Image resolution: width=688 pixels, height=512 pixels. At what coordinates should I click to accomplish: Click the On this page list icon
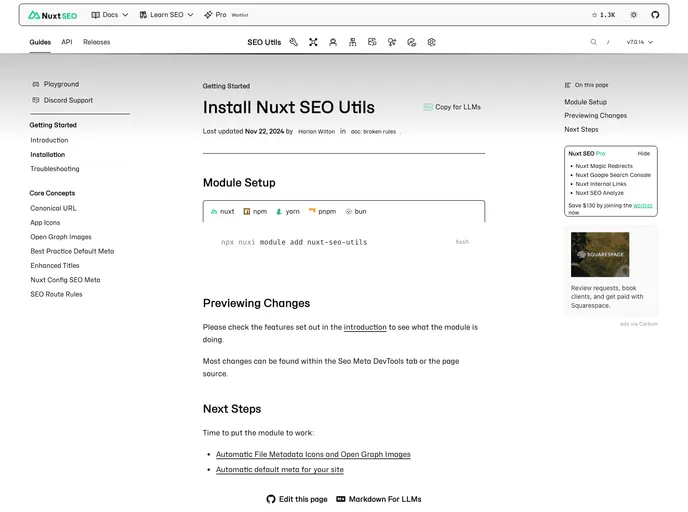pyautogui.click(x=568, y=85)
